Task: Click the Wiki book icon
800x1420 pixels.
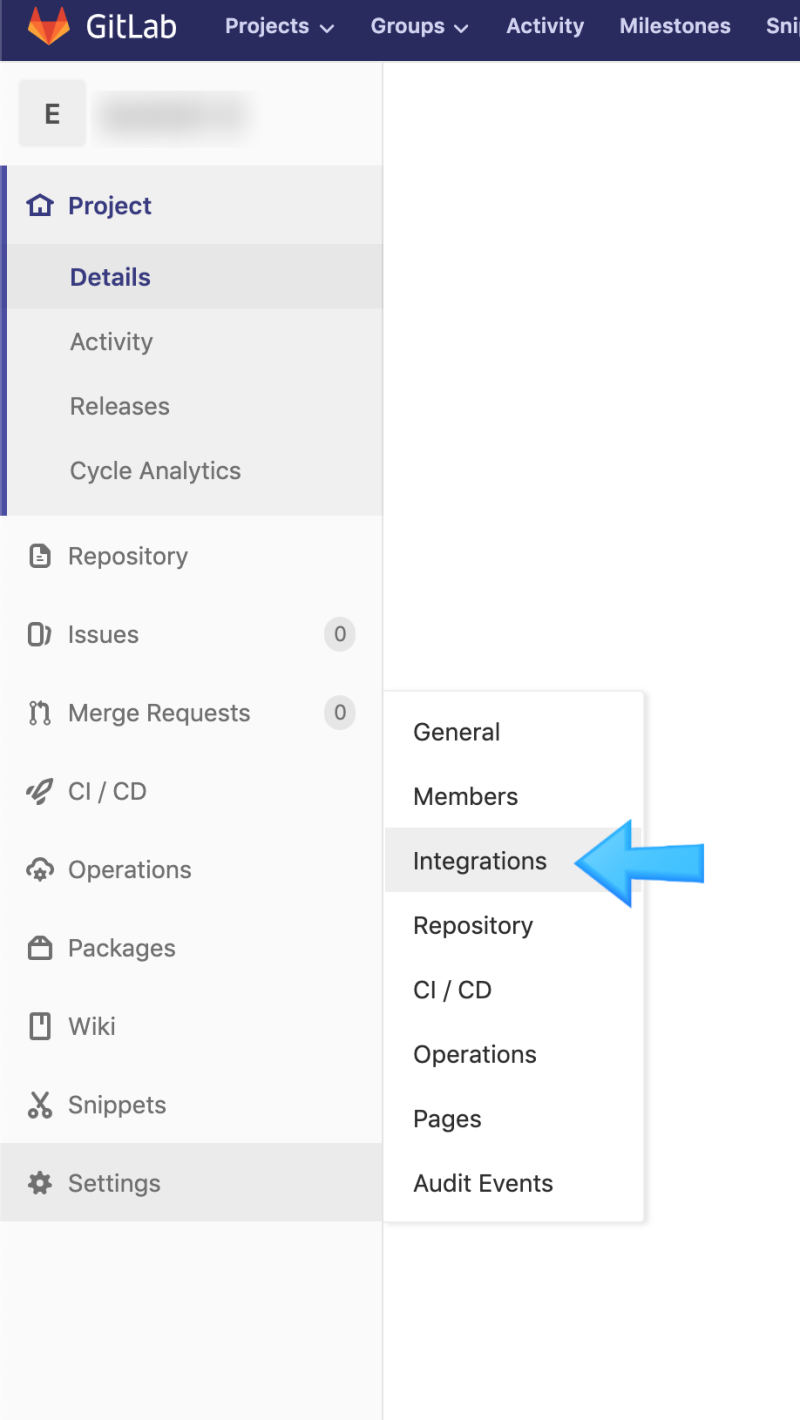Action: [x=40, y=1027]
